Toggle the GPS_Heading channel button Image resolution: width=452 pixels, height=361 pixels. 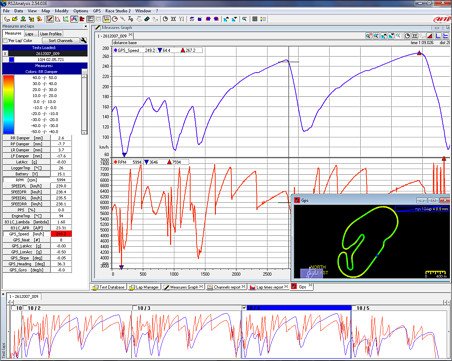[x=26, y=264]
